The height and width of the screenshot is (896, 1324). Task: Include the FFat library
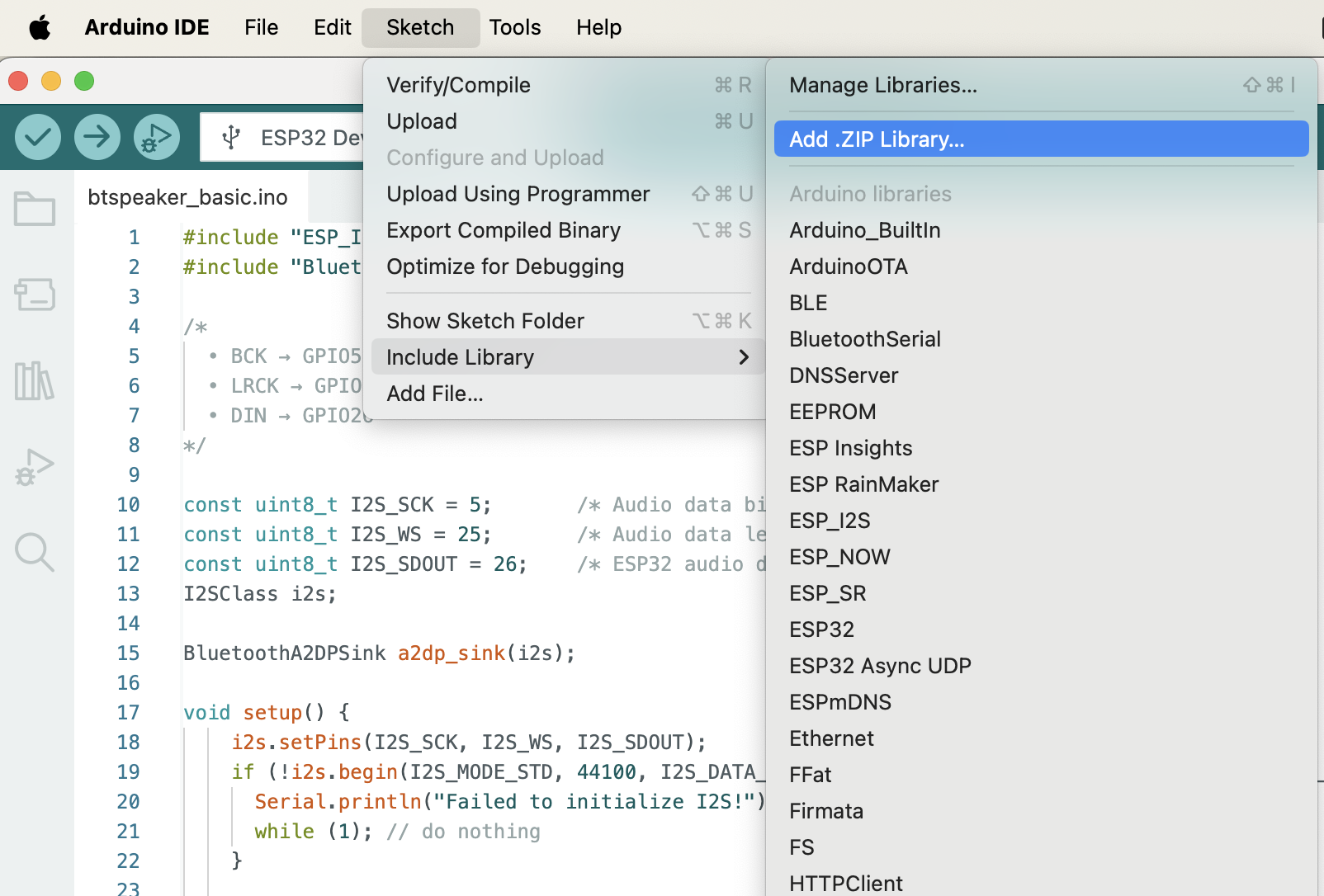click(x=1042, y=775)
